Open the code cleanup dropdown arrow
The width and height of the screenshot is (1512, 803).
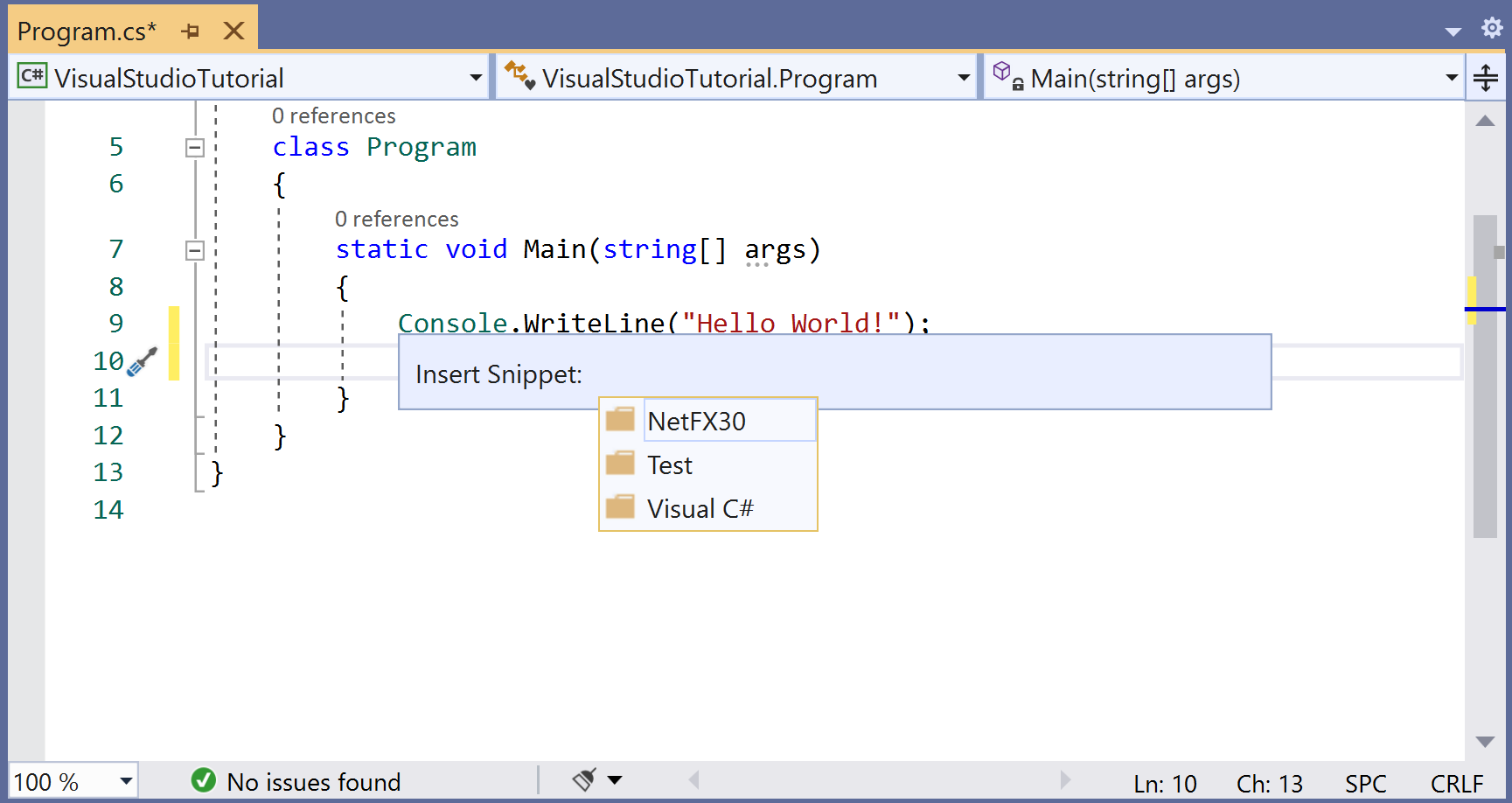click(x=615, y=779)
